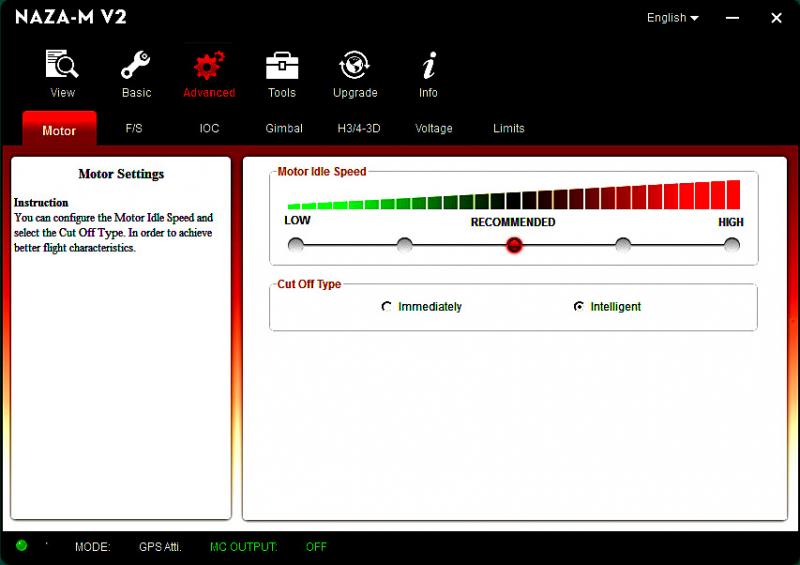Minimize the NAZA-M V2 window
Screen dimensions: 800x565
click(734, 18)
